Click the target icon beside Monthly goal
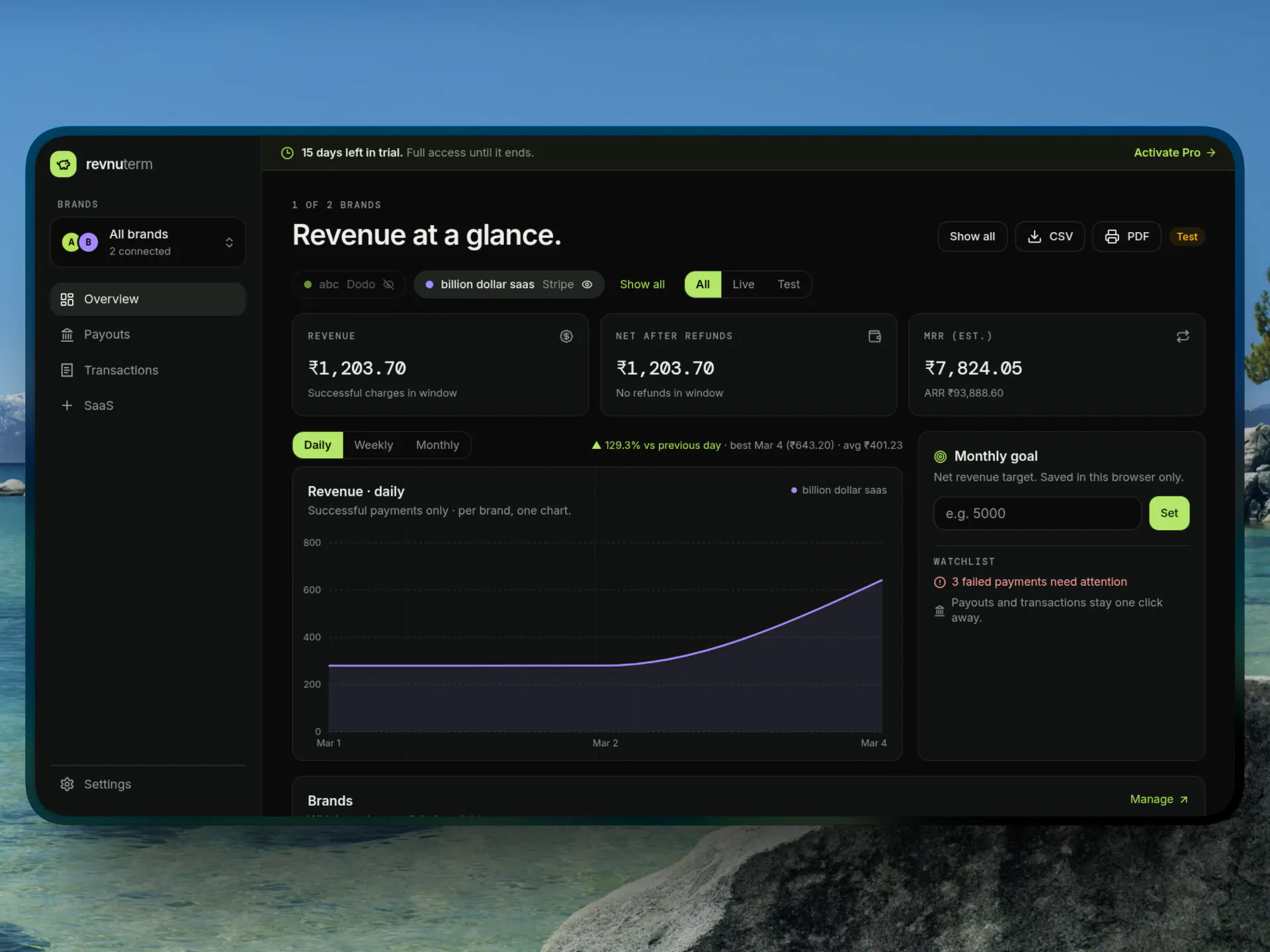This screenshot has width=1270, height=952. coord(940,457)
